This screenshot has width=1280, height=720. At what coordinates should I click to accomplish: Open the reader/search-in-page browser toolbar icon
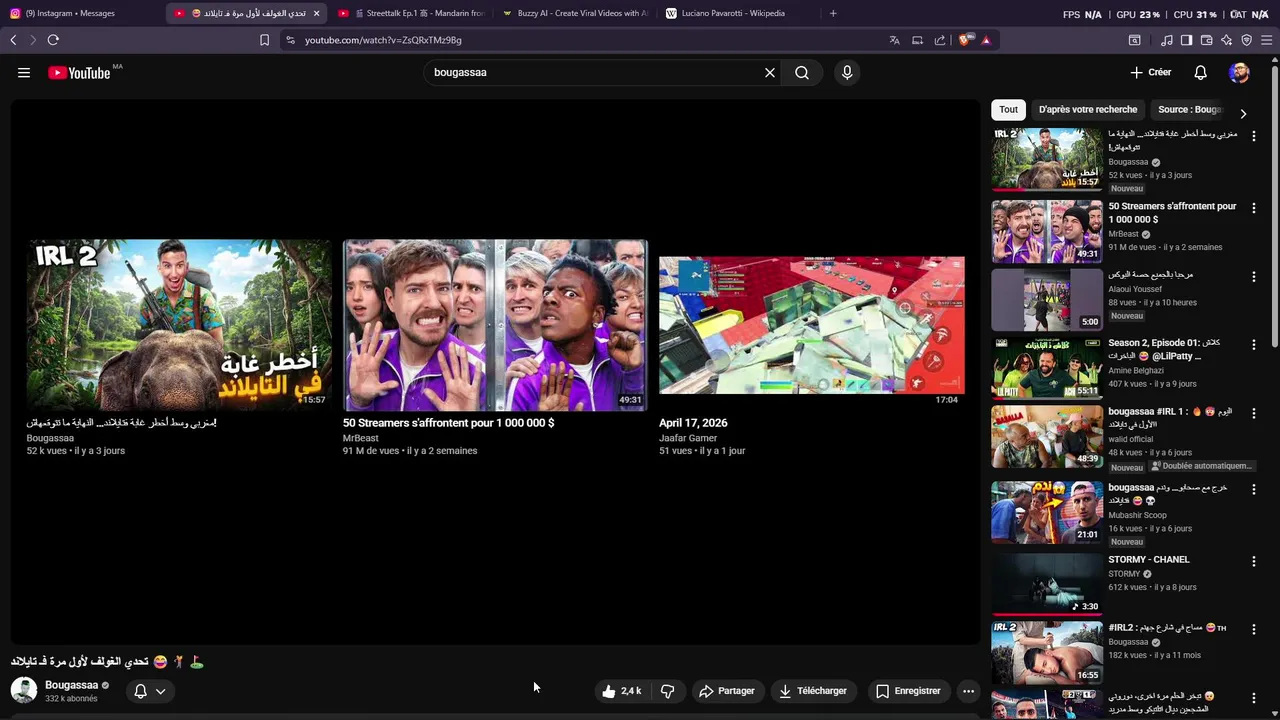pos(1135,40)
